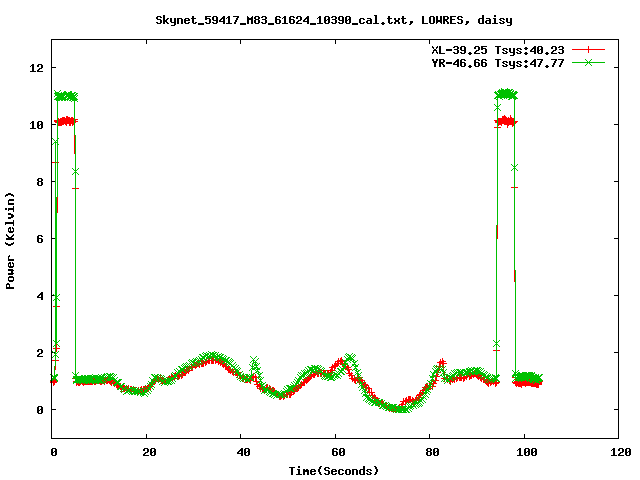Click the 100 tick label on x-axis
This screenshot has width=640, height=480.
[x=524, y=452]
